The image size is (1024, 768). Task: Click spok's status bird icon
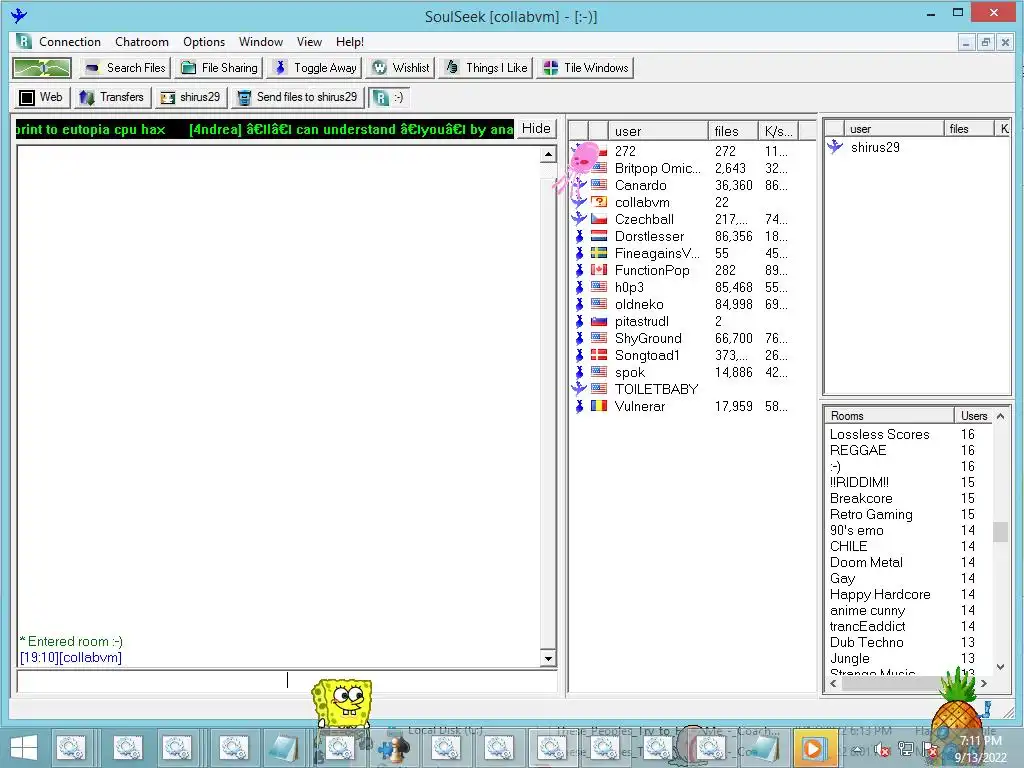[x=579, y=372]
